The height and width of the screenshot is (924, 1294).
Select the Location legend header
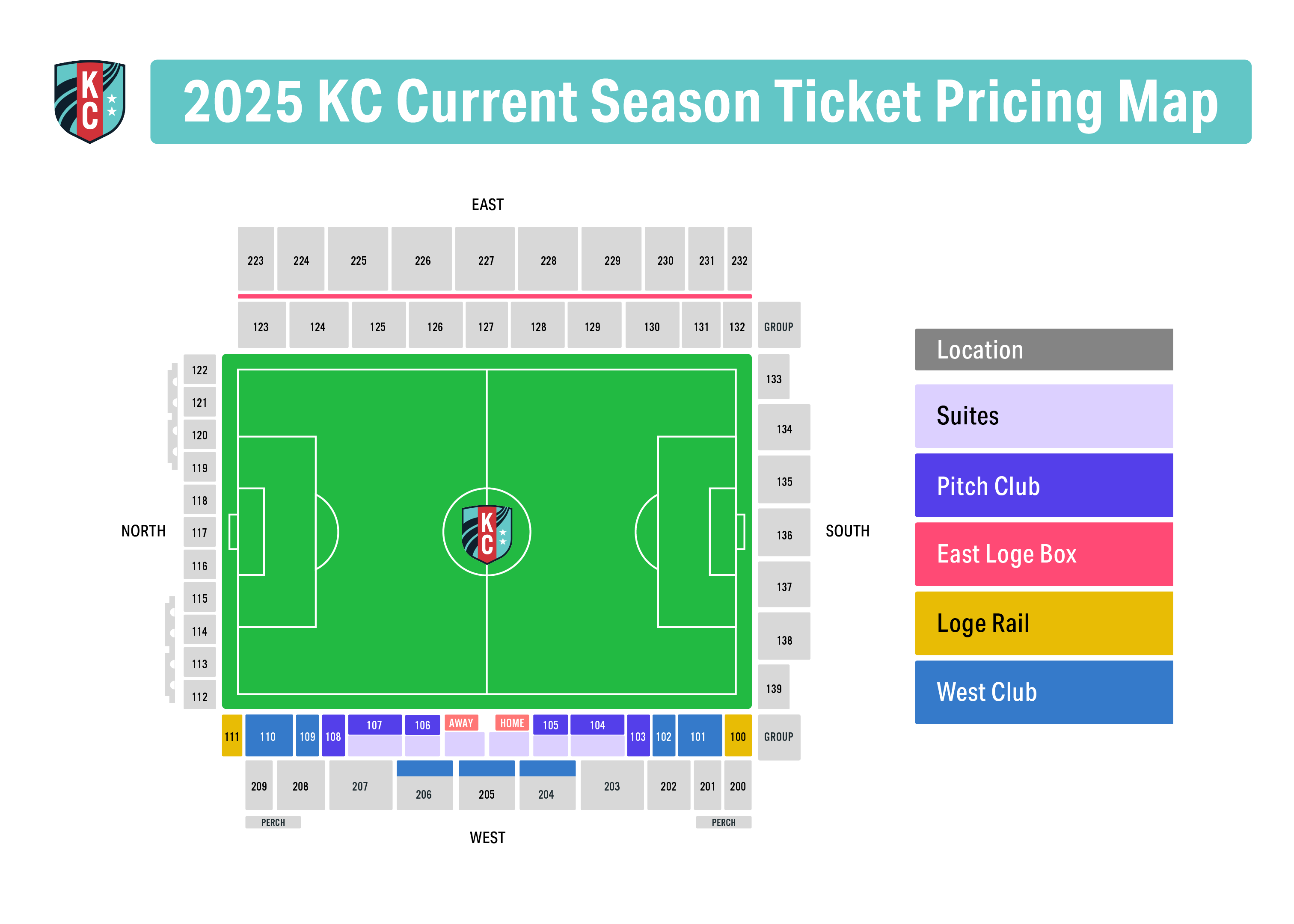click(x=1043, y=349)
